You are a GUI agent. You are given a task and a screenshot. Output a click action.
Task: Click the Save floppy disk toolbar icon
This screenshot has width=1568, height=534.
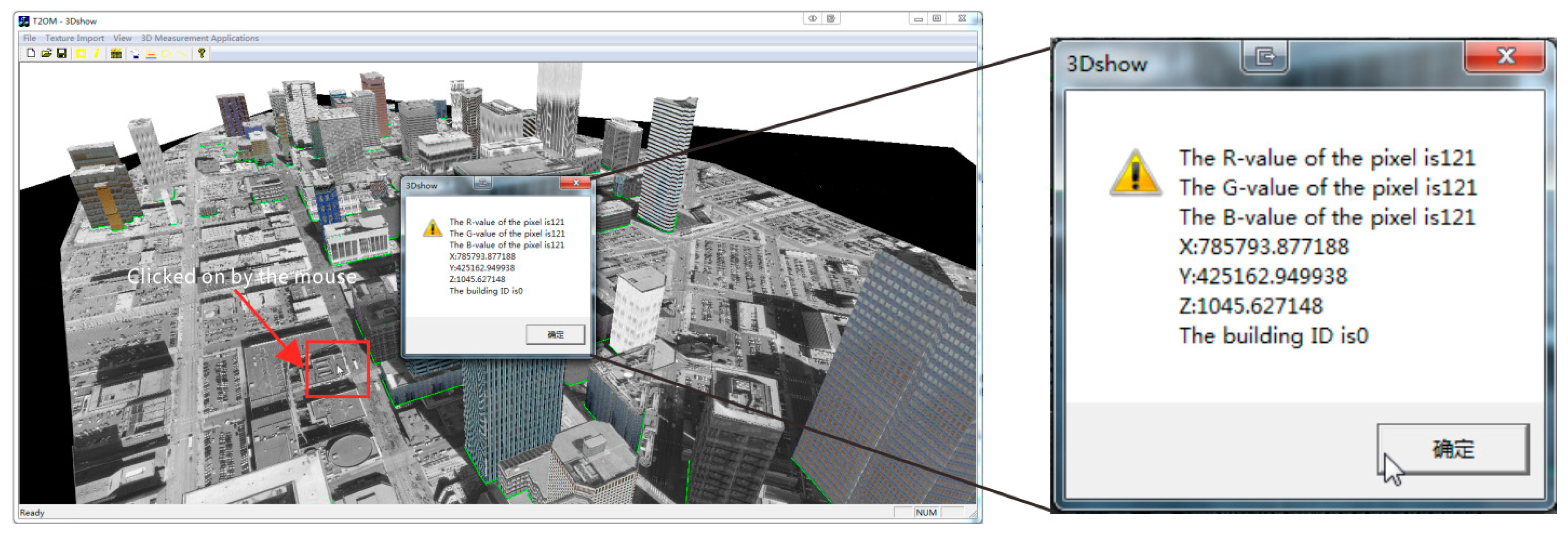coord(61,53)
